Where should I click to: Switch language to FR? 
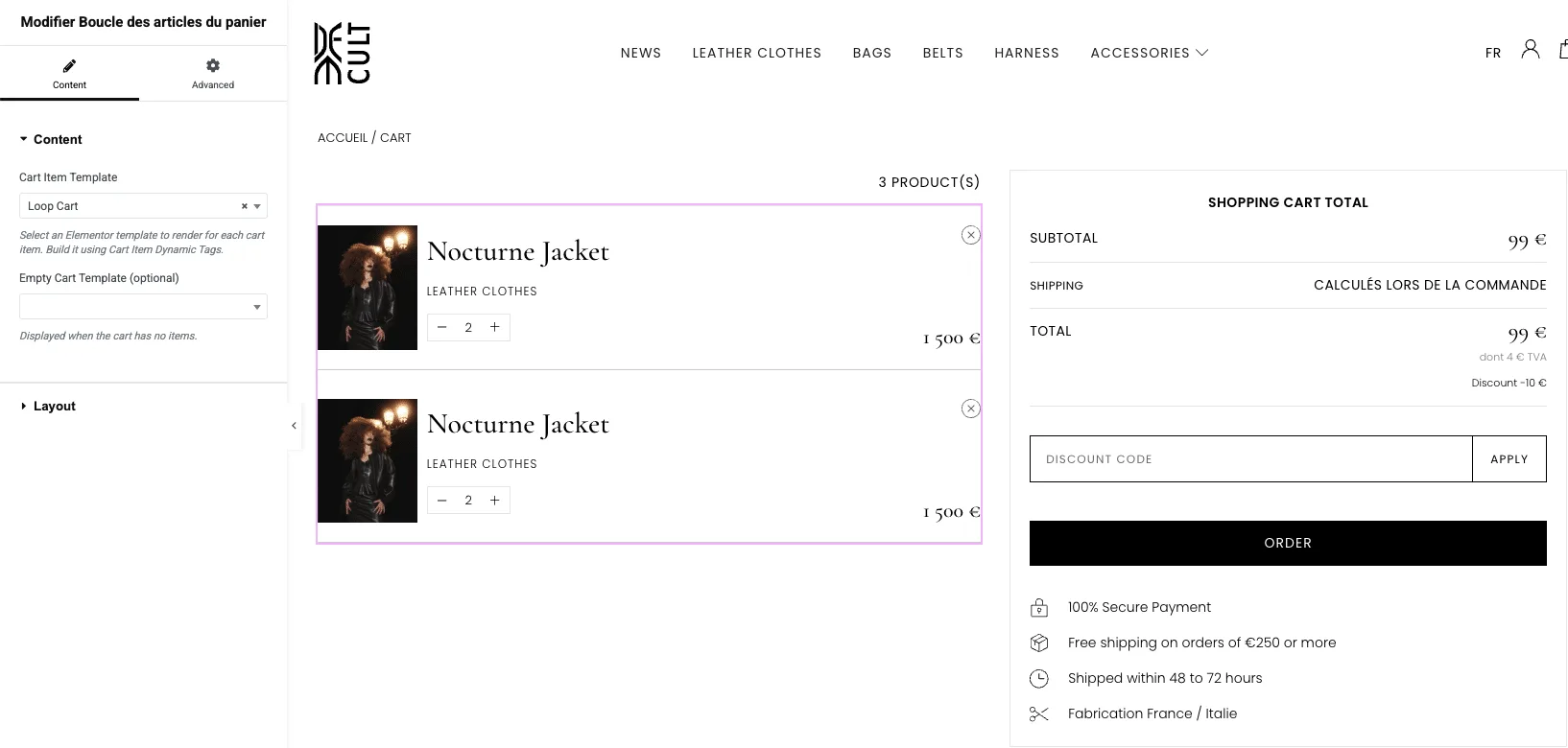[1492, 53]
